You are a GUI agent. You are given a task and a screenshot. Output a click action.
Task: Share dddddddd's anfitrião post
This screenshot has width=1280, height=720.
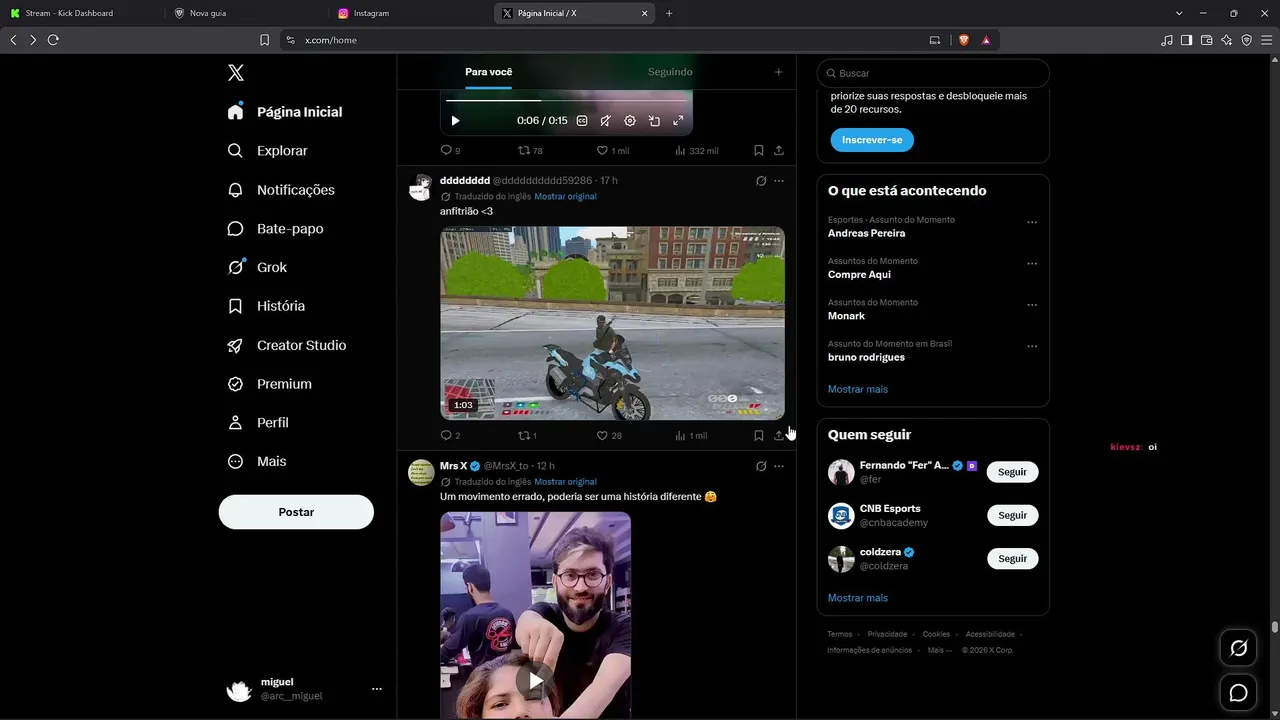coord(779,436)
